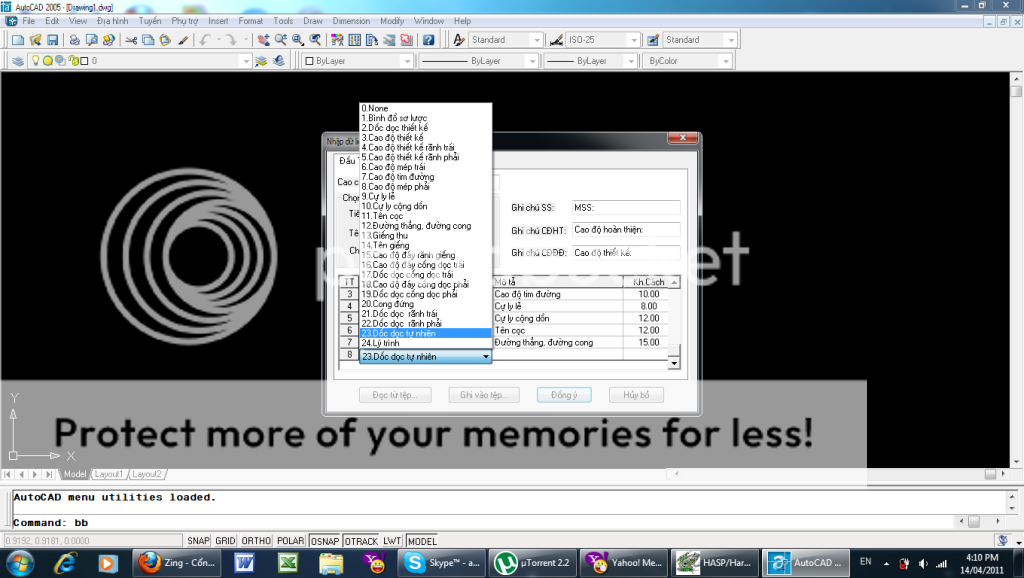The height and width of the screenshot is (578, 1024).
Task: Save the drawing with floppy disk icon
Action: click(x=53, y=40)
